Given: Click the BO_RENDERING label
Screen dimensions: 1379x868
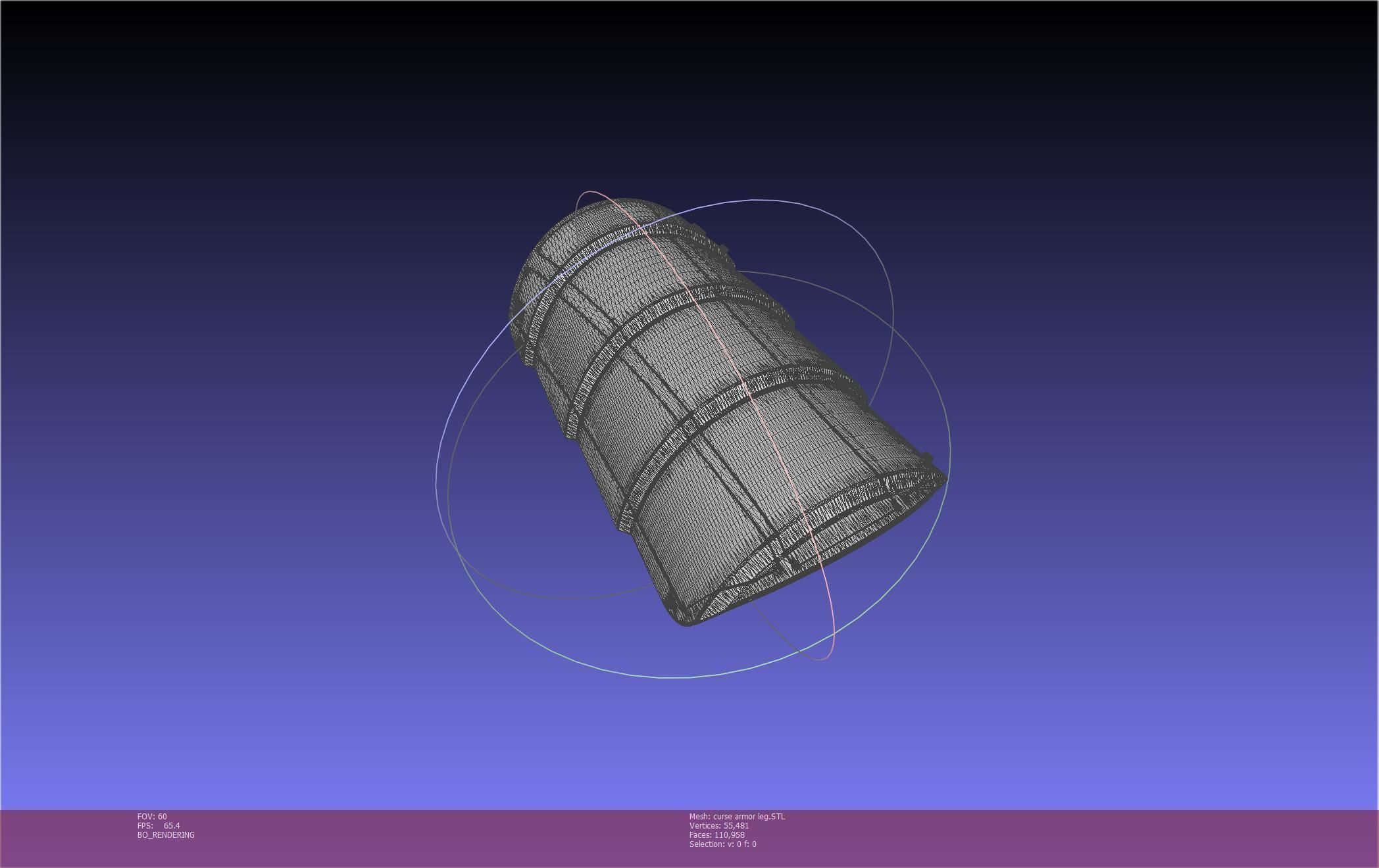Looking at the screenshot, I should pos(166,835).
